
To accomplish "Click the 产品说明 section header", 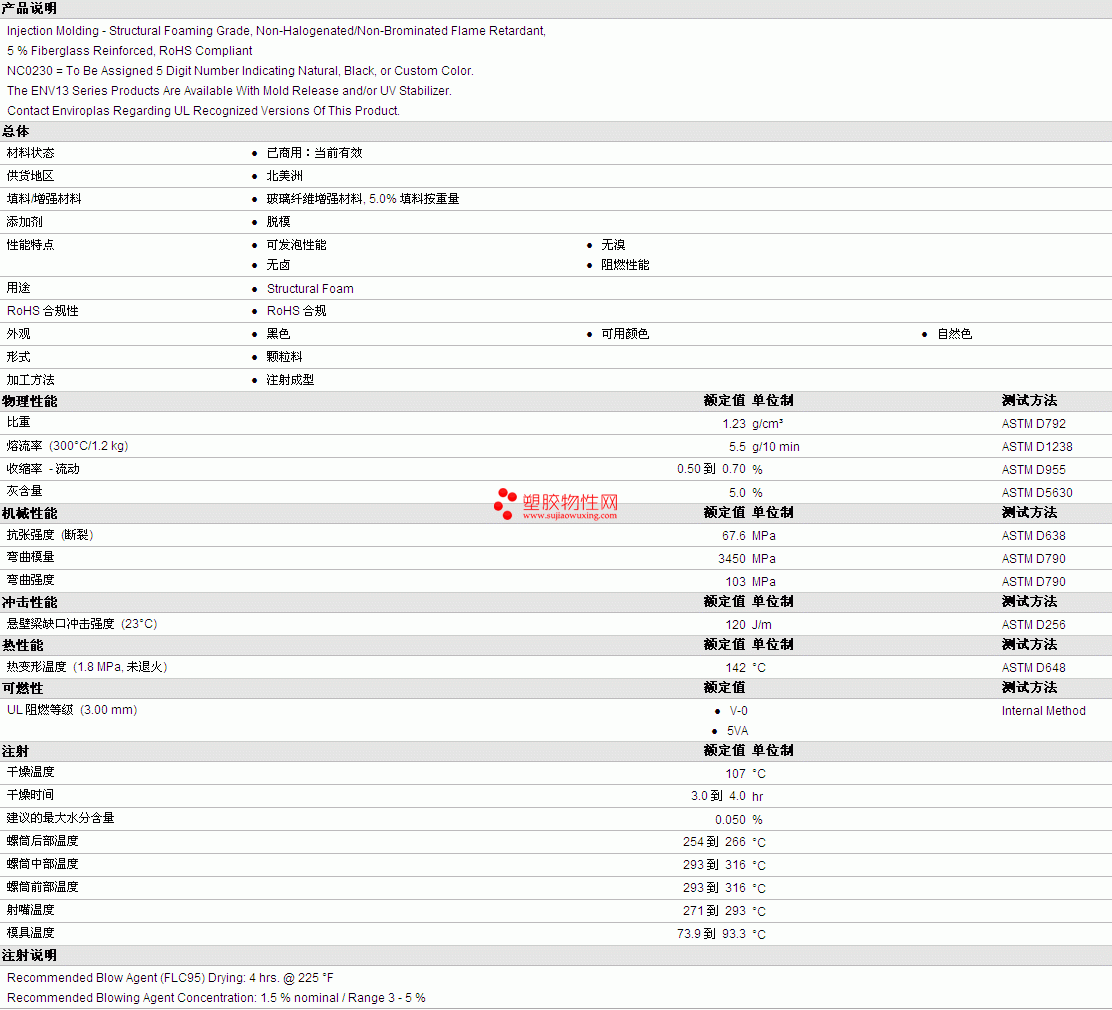I will click(29, 9).
